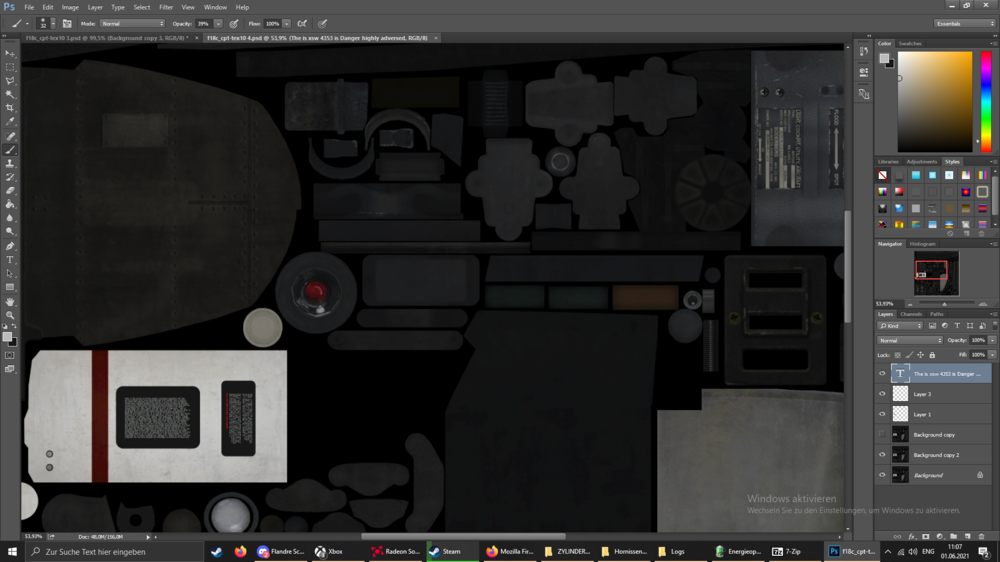This screenshot has width=1000, height=562.
Task: Open the Brush panel toggle icon
Action: (67, 24)
